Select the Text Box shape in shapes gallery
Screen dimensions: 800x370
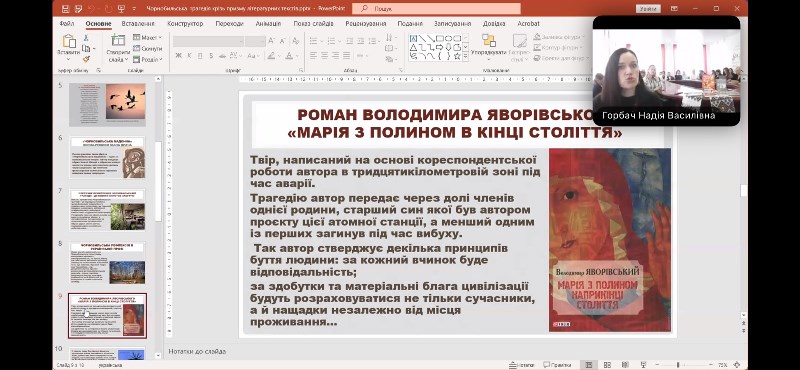414,38
